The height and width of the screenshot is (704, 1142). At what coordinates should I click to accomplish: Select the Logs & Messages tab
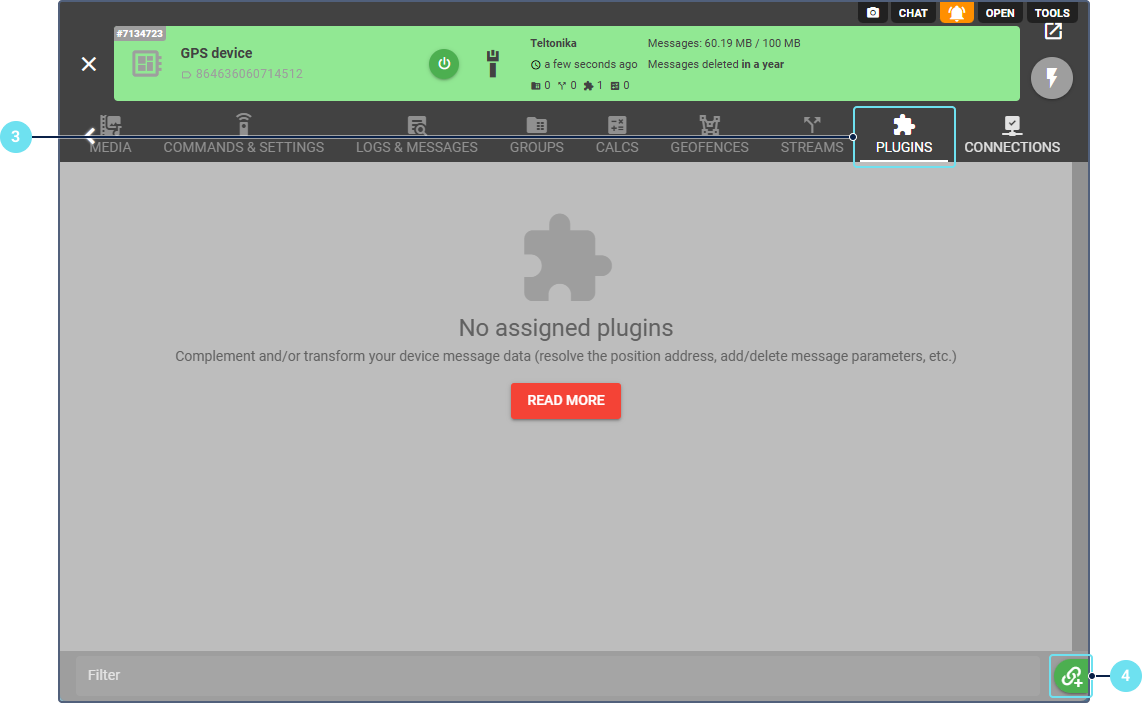pos(417,136)
